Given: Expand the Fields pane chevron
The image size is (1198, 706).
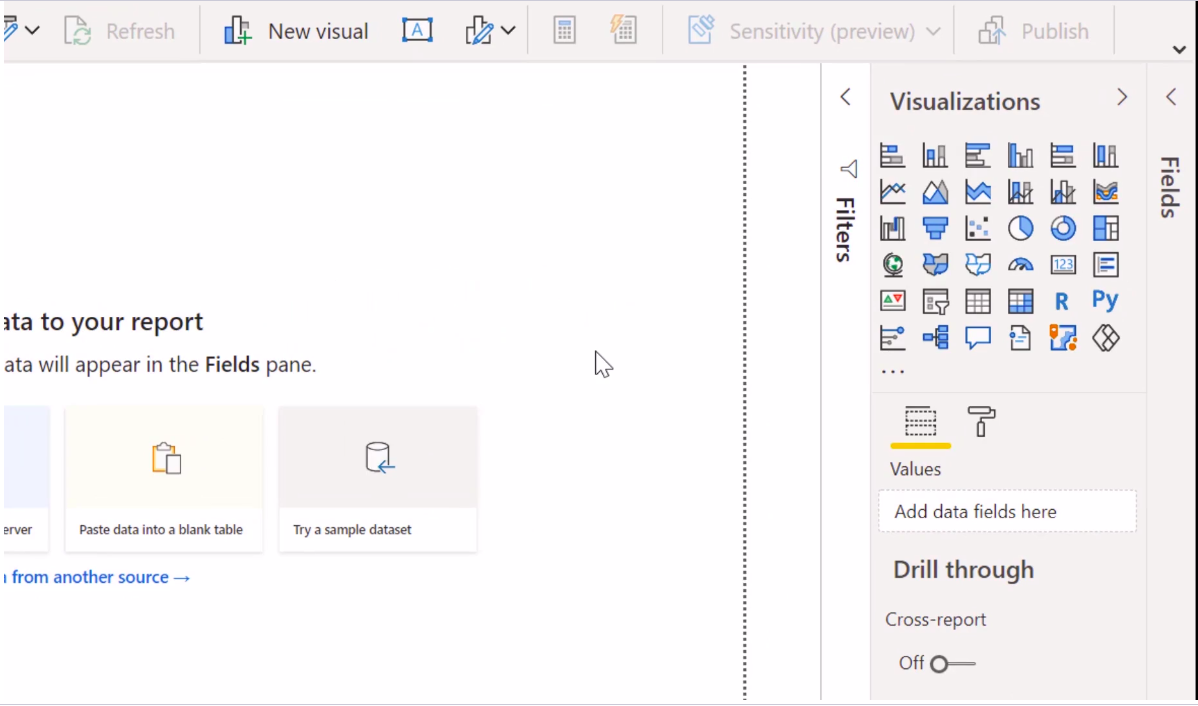Looking at the screenshot, I should [x=1171, y=97].
